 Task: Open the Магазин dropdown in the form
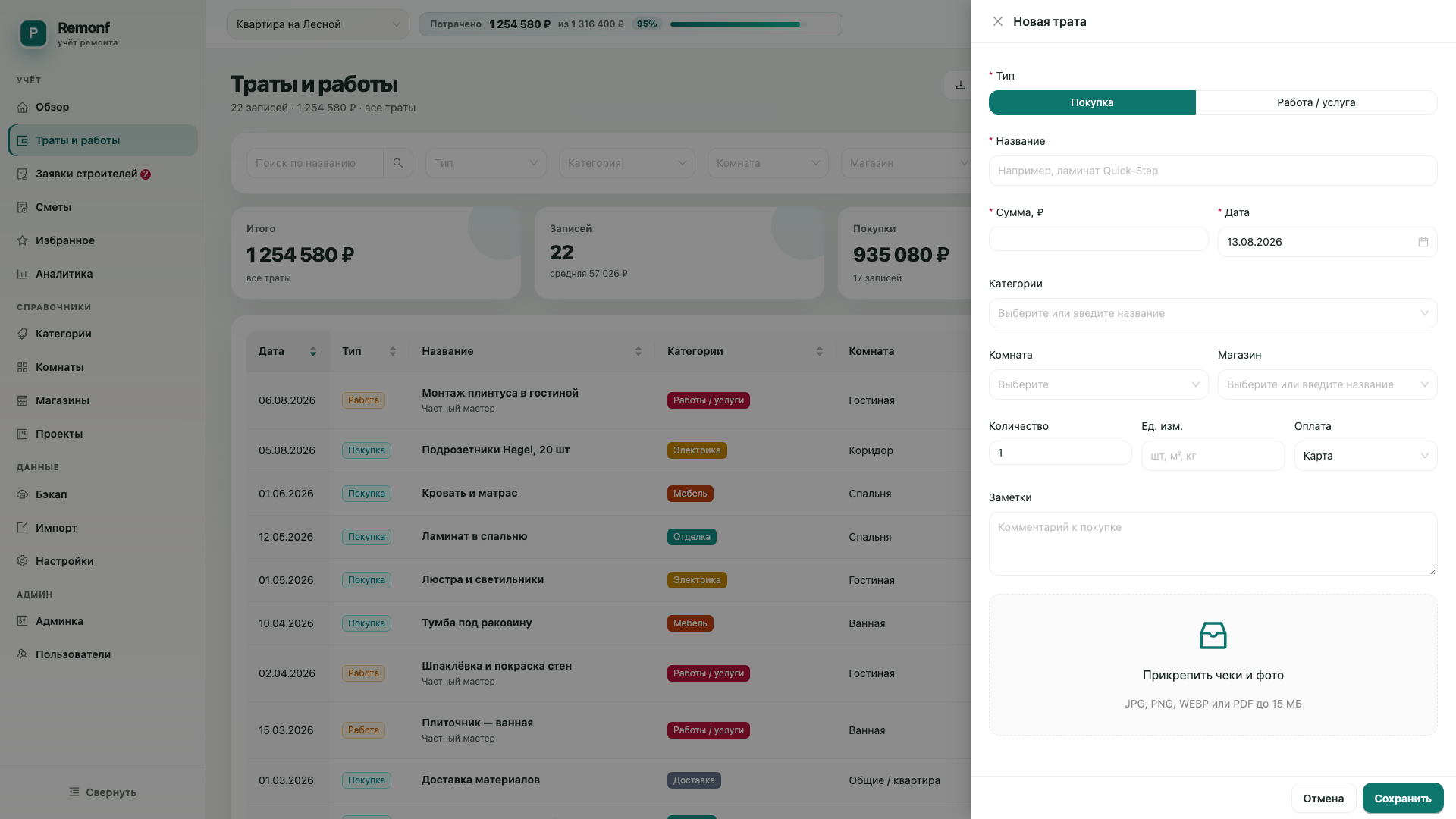1327,384
